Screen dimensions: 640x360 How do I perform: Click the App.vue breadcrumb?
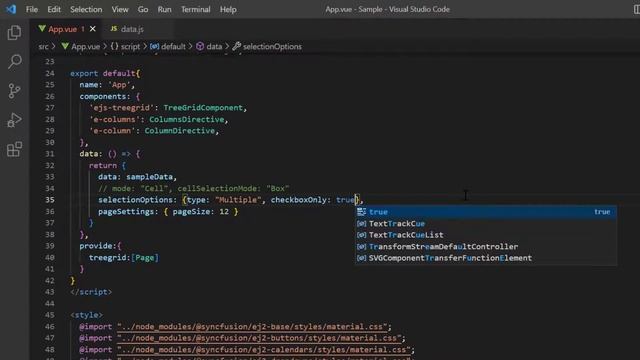[x=85, y=47]
